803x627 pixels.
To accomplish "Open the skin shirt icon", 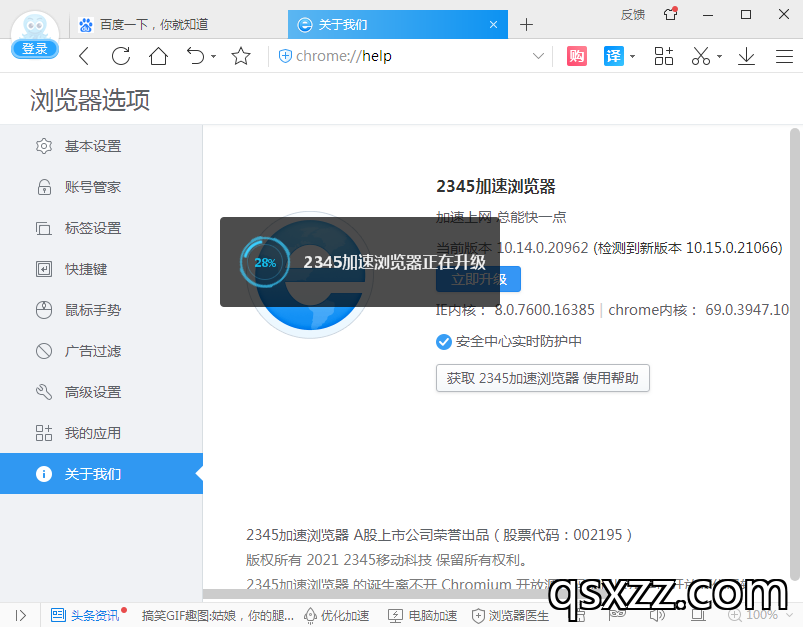I will pyautogui.click(x=670, y=14).
